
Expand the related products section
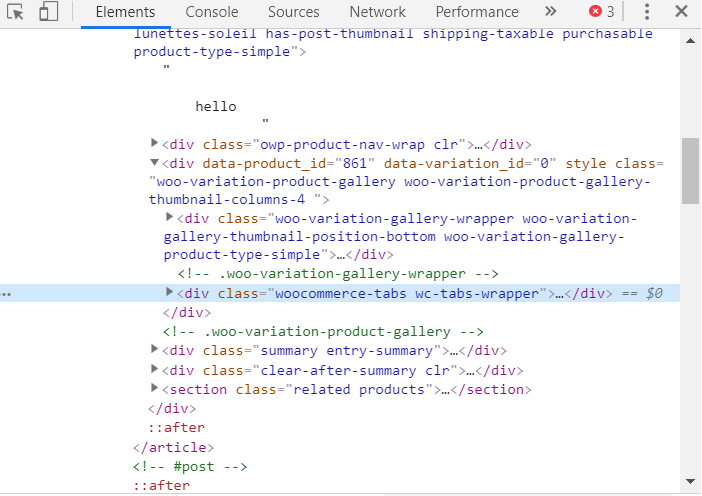pos(154,388)
